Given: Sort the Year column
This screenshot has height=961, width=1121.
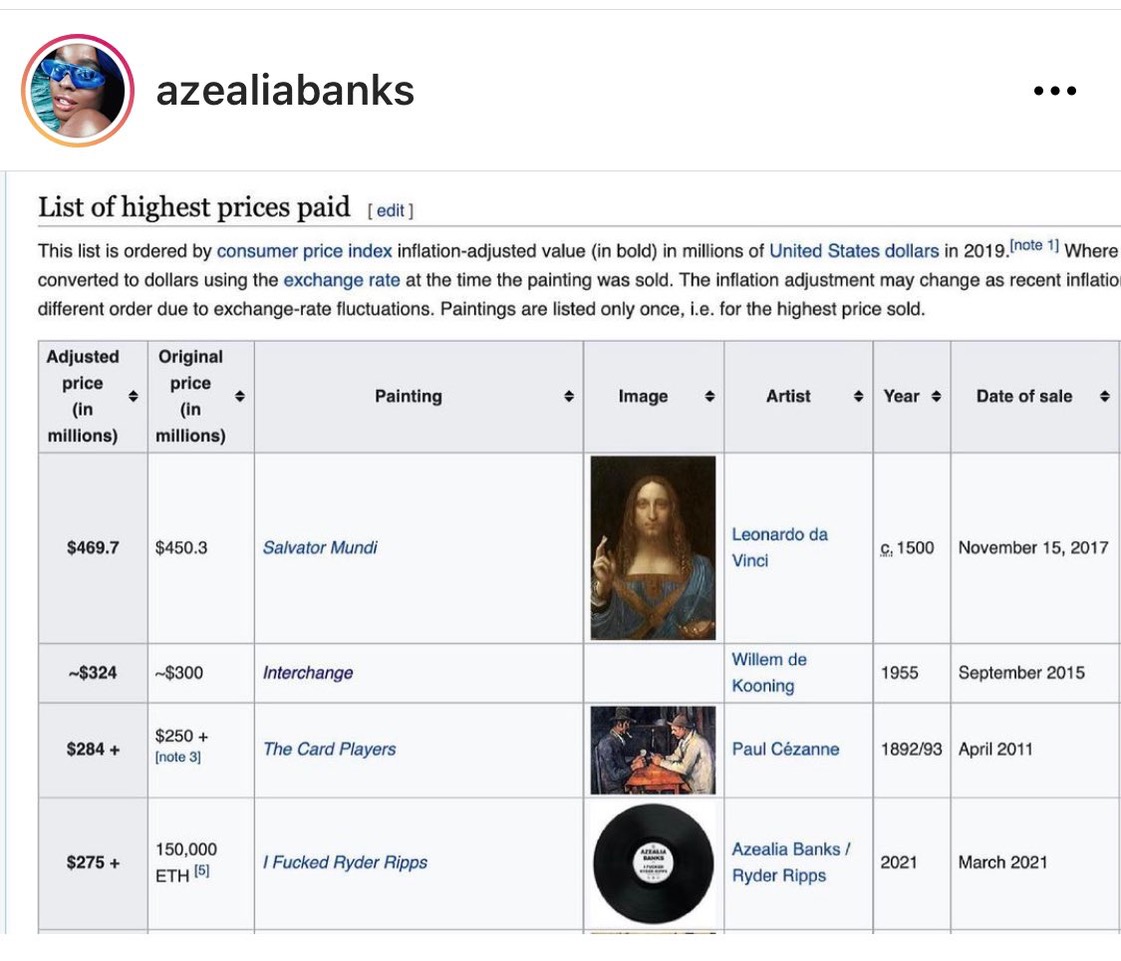Looking at the screenshot, I should click(936, 396).
